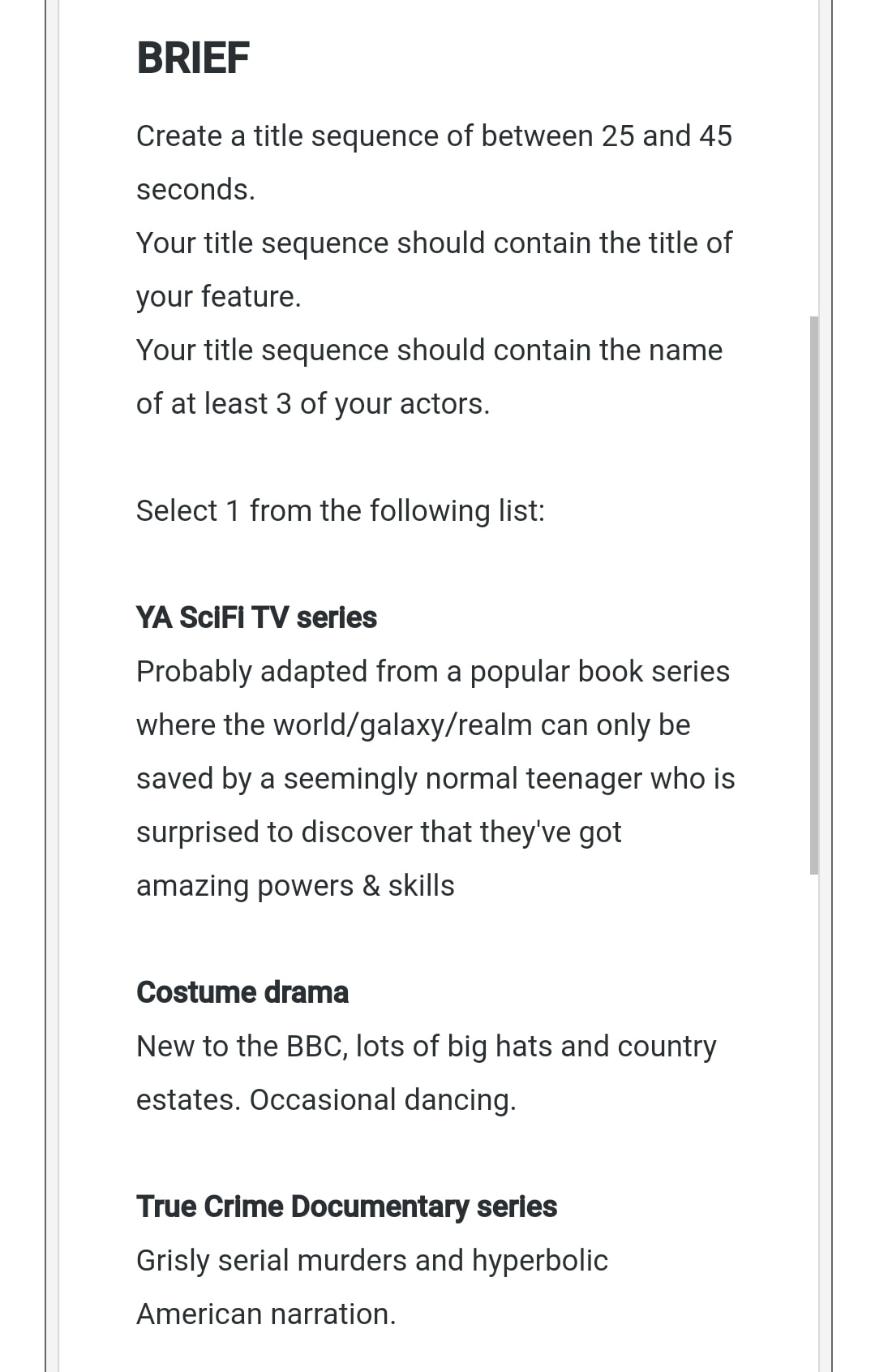Click the 'amazing powers & skills' line
Image resolution: width=875 pixels, height=1372 pixels.
point(295,885)
